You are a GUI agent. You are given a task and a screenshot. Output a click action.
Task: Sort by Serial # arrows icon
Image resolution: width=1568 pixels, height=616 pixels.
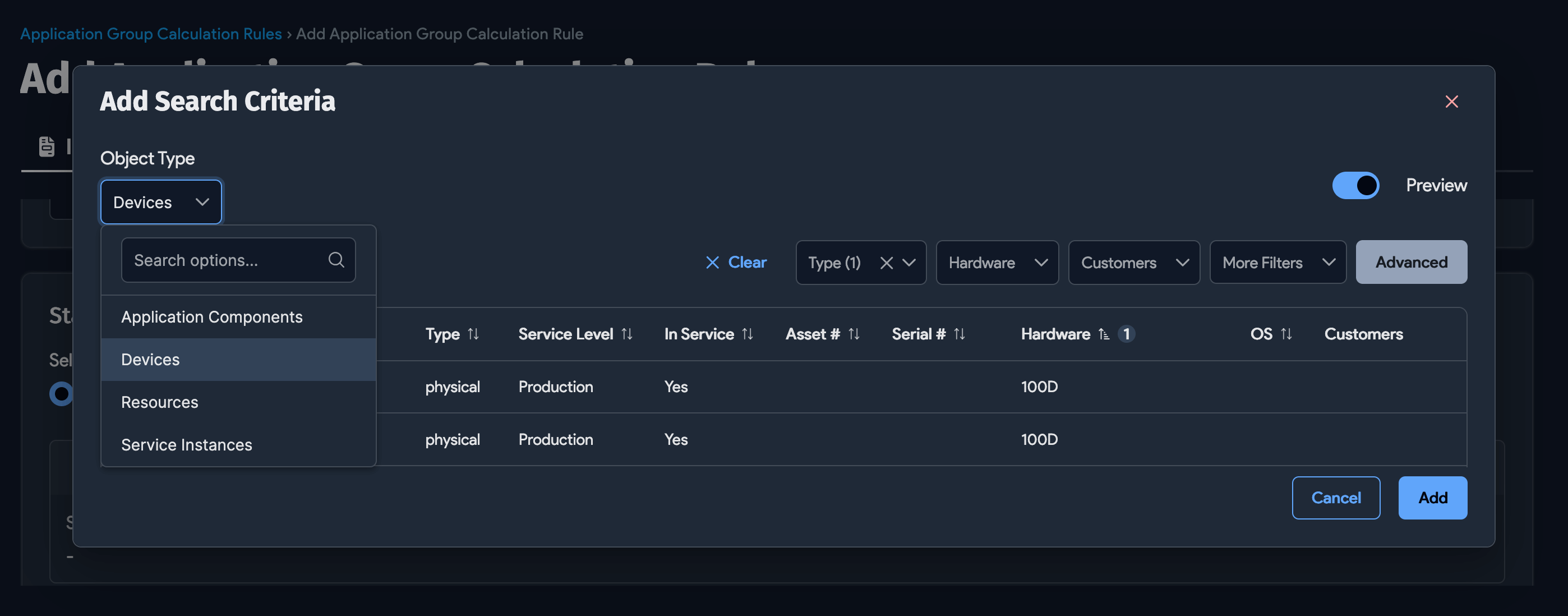959,334
